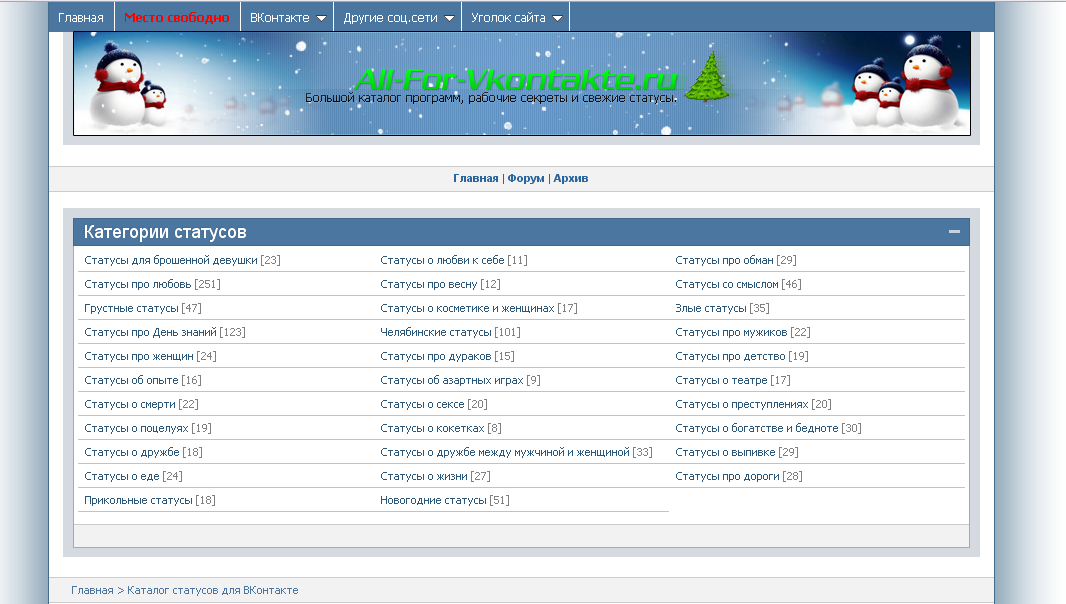Open the Главная nav menu item
Screen dimensions: 1066x604
coord(81,18)
